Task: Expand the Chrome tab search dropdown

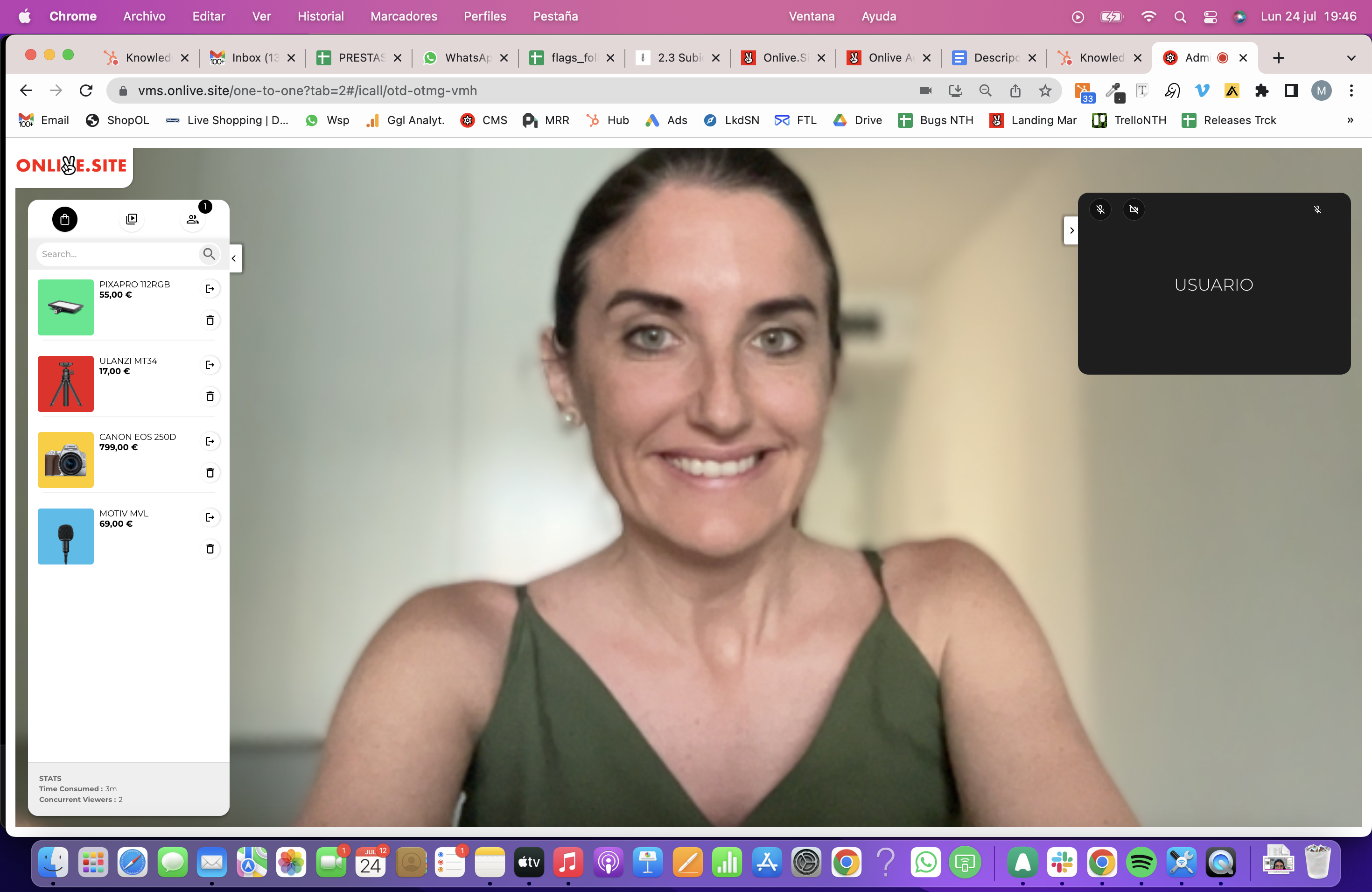Action: tap(1351, 58)
